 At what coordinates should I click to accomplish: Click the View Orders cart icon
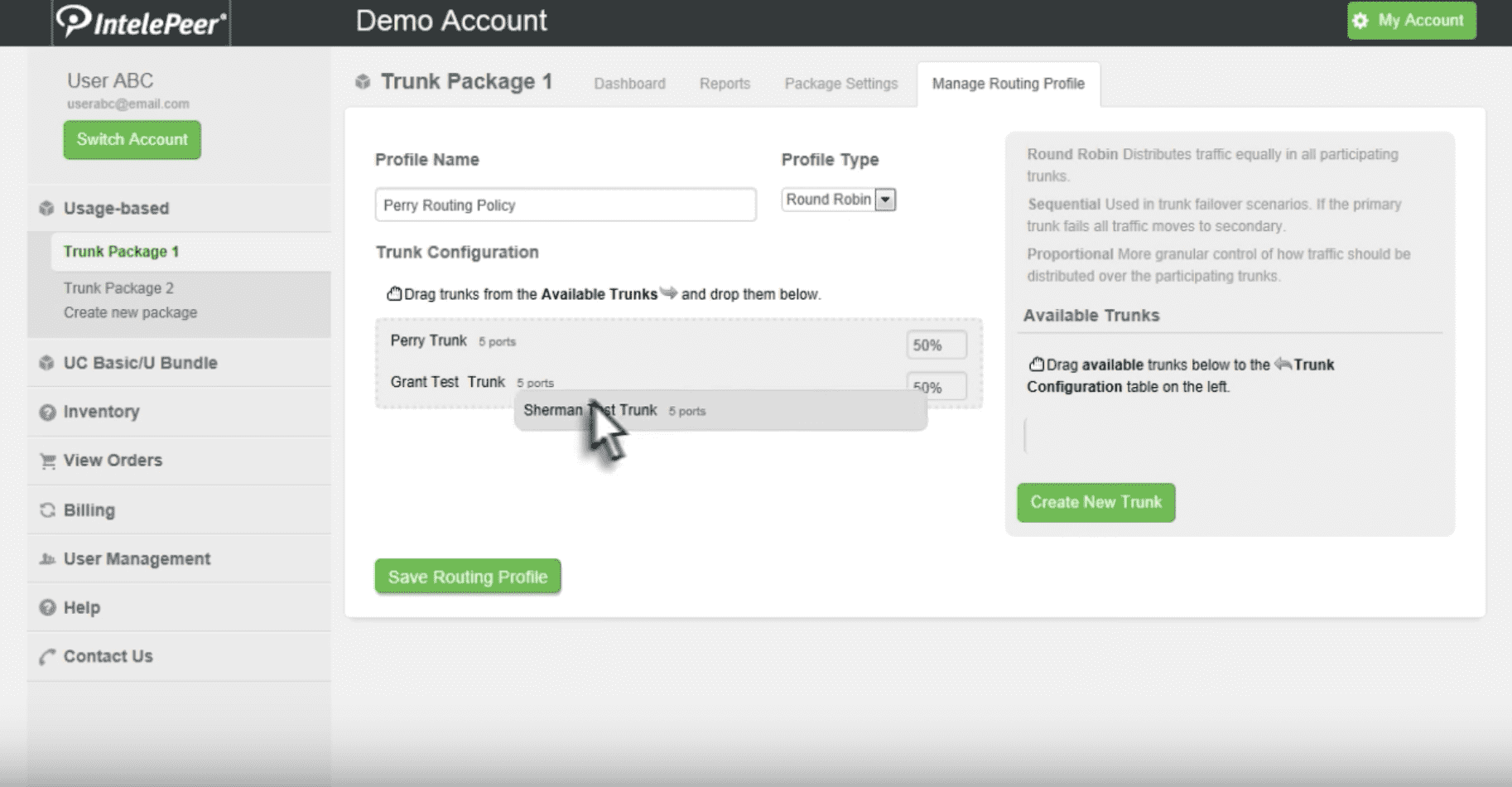click(47, 461)
